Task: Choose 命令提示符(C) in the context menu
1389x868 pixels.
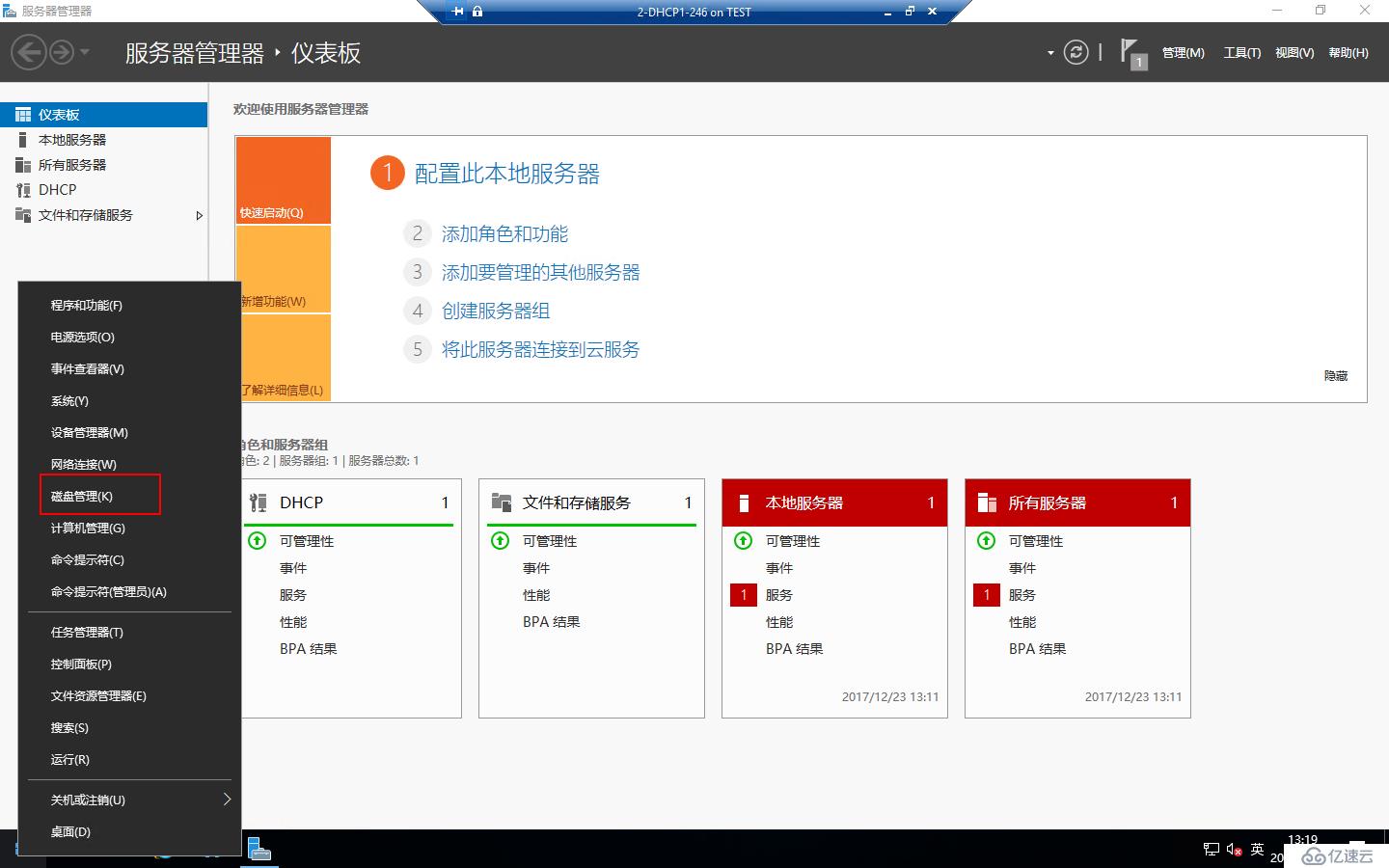Action: click(129, 560)
